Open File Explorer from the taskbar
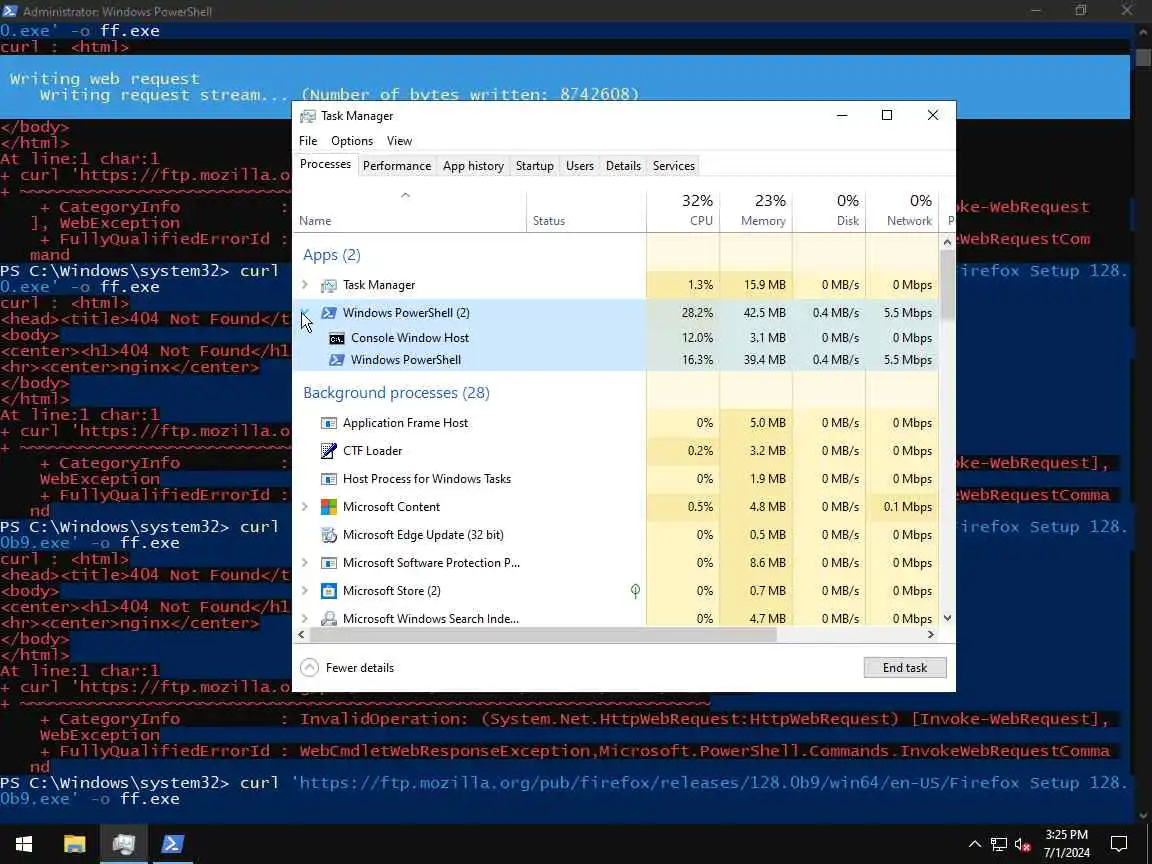Screen dimensions: 1152x864 [x=74, y=844]
